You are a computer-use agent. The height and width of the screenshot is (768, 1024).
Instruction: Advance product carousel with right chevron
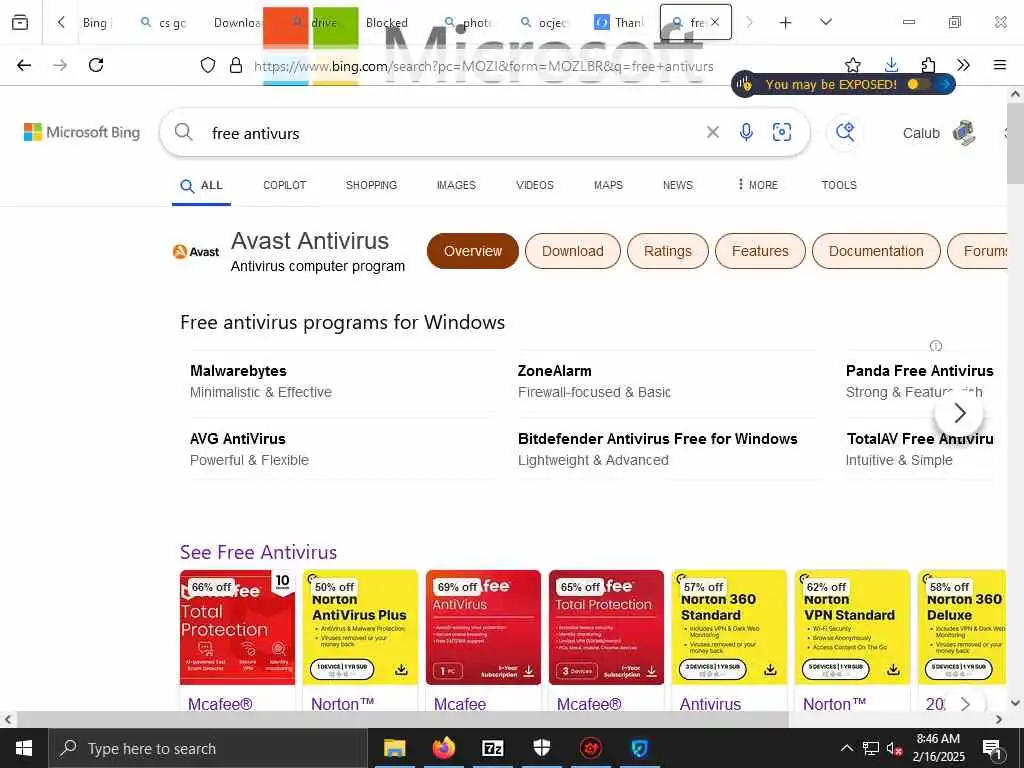pos(965,703)
